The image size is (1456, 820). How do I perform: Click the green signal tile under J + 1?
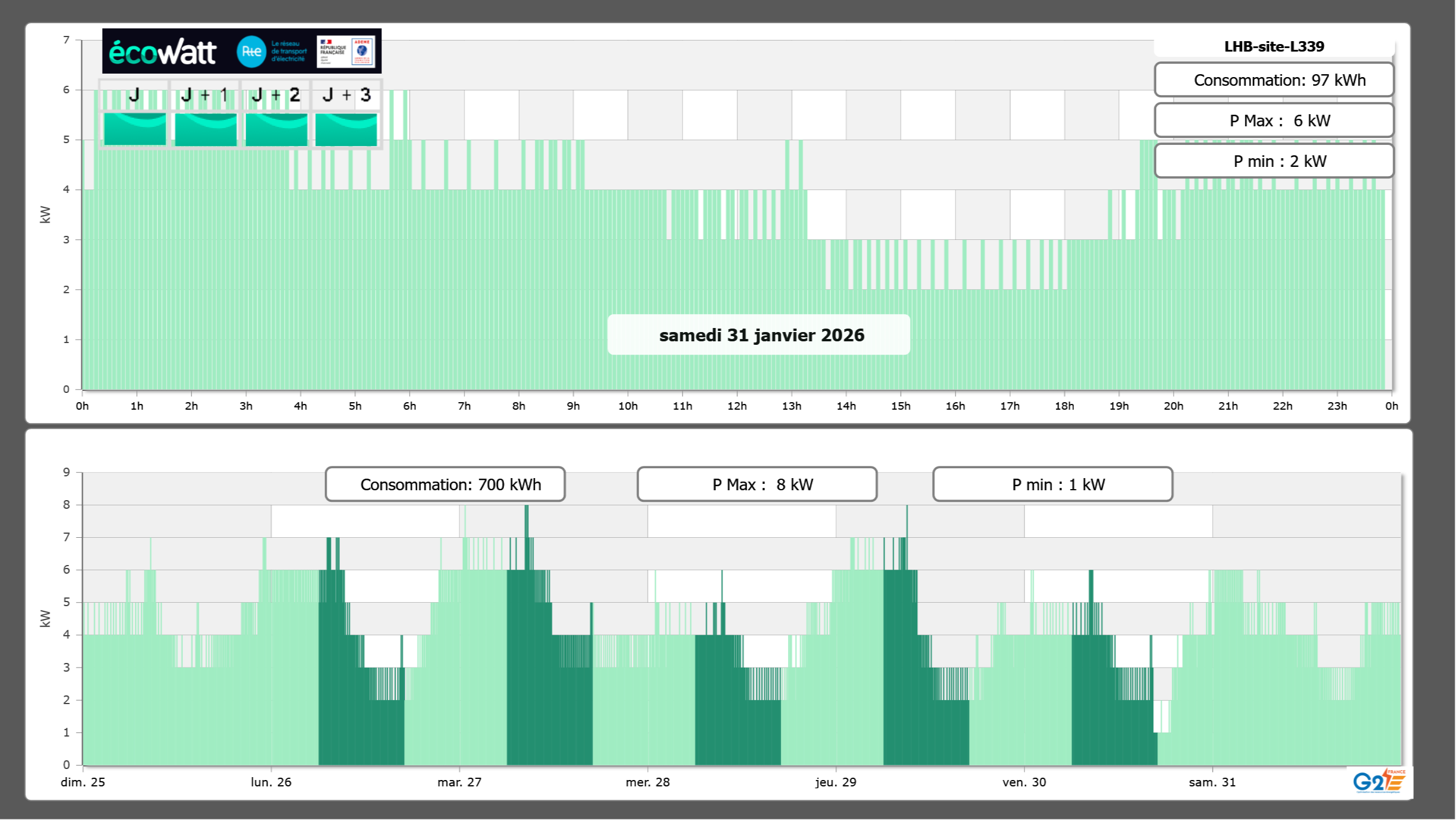(205, 129)
